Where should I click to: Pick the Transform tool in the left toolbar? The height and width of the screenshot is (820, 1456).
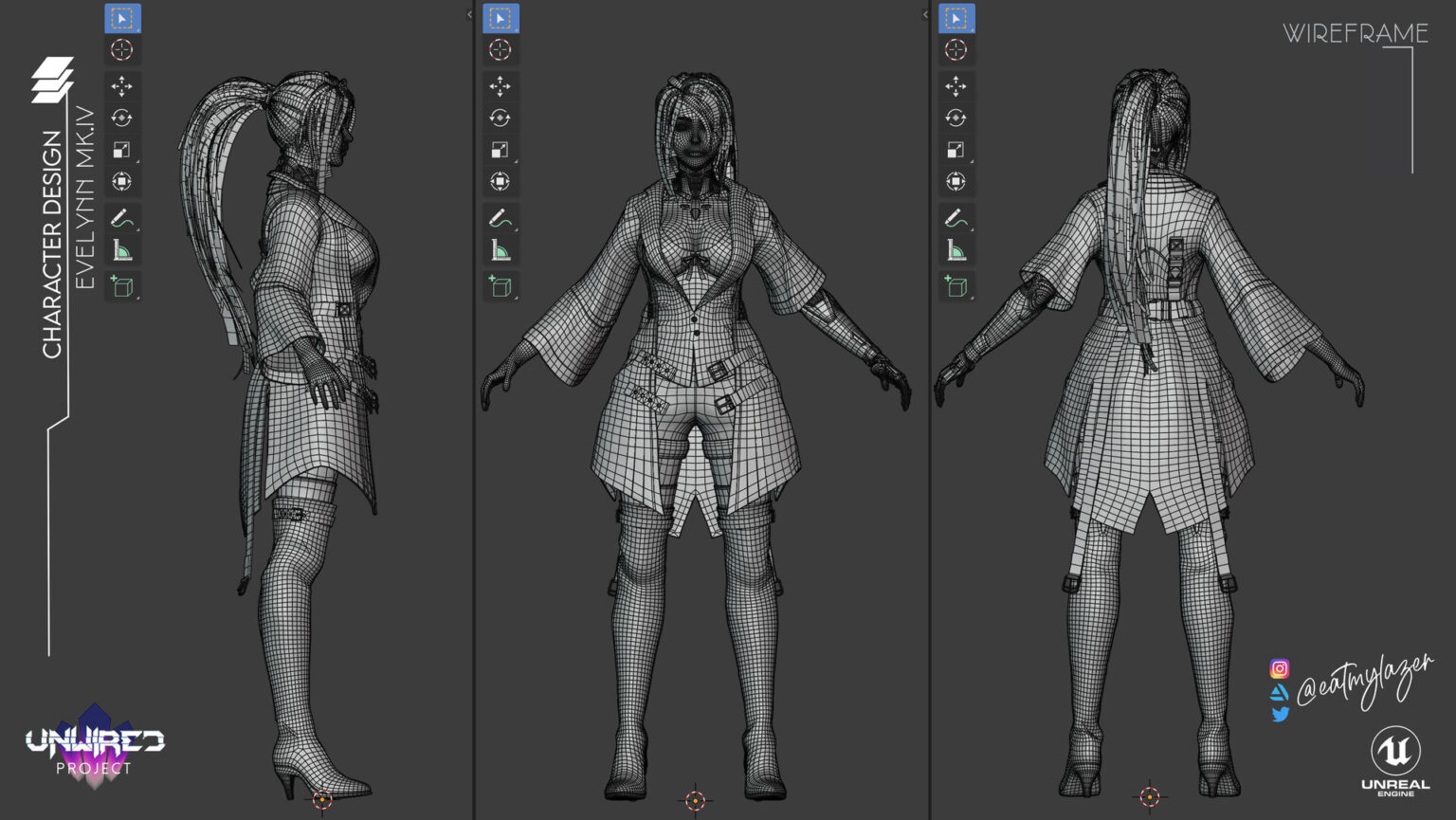(x=121, y=180)
